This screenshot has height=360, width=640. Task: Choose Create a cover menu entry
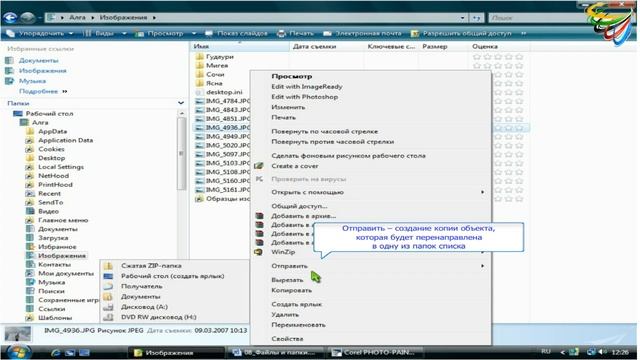[295, 166]
